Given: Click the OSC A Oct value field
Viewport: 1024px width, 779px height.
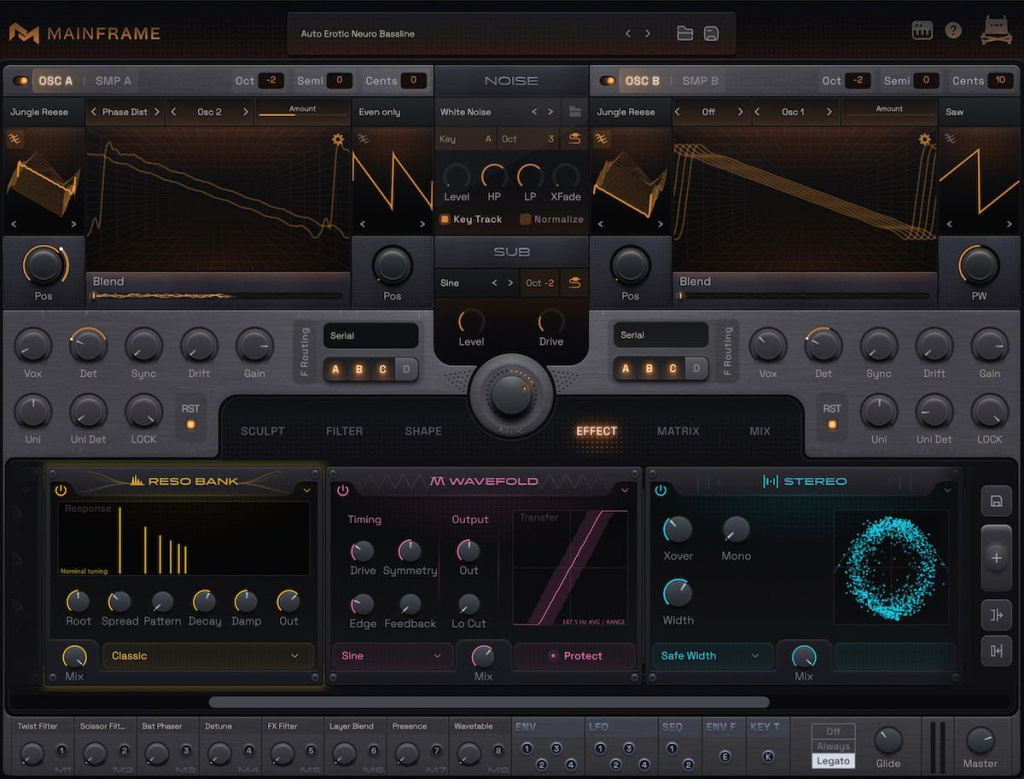Looking at the screenshot, I should [271, 80].
